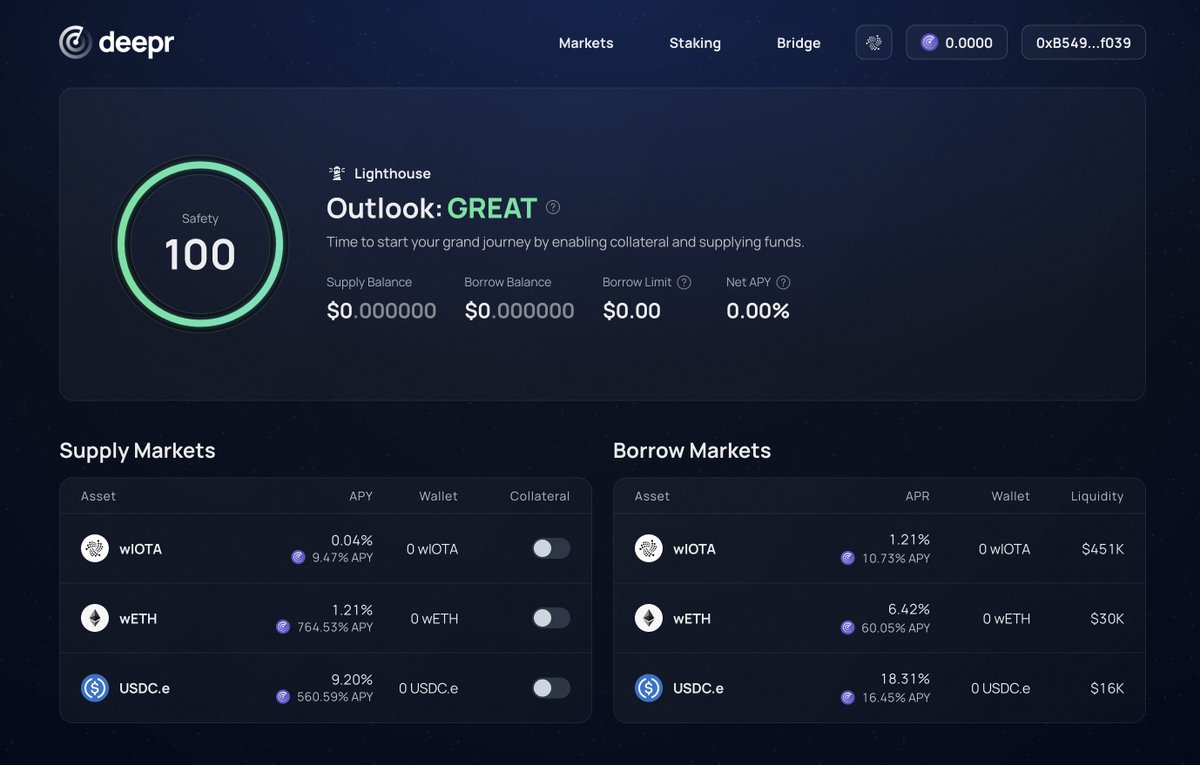Image resolution: width=1200 pixels, height=765 pixels.
Task: Click the Wallet header in Borrow Markets
Action: pyautogui.click(x=1010, y=496)
